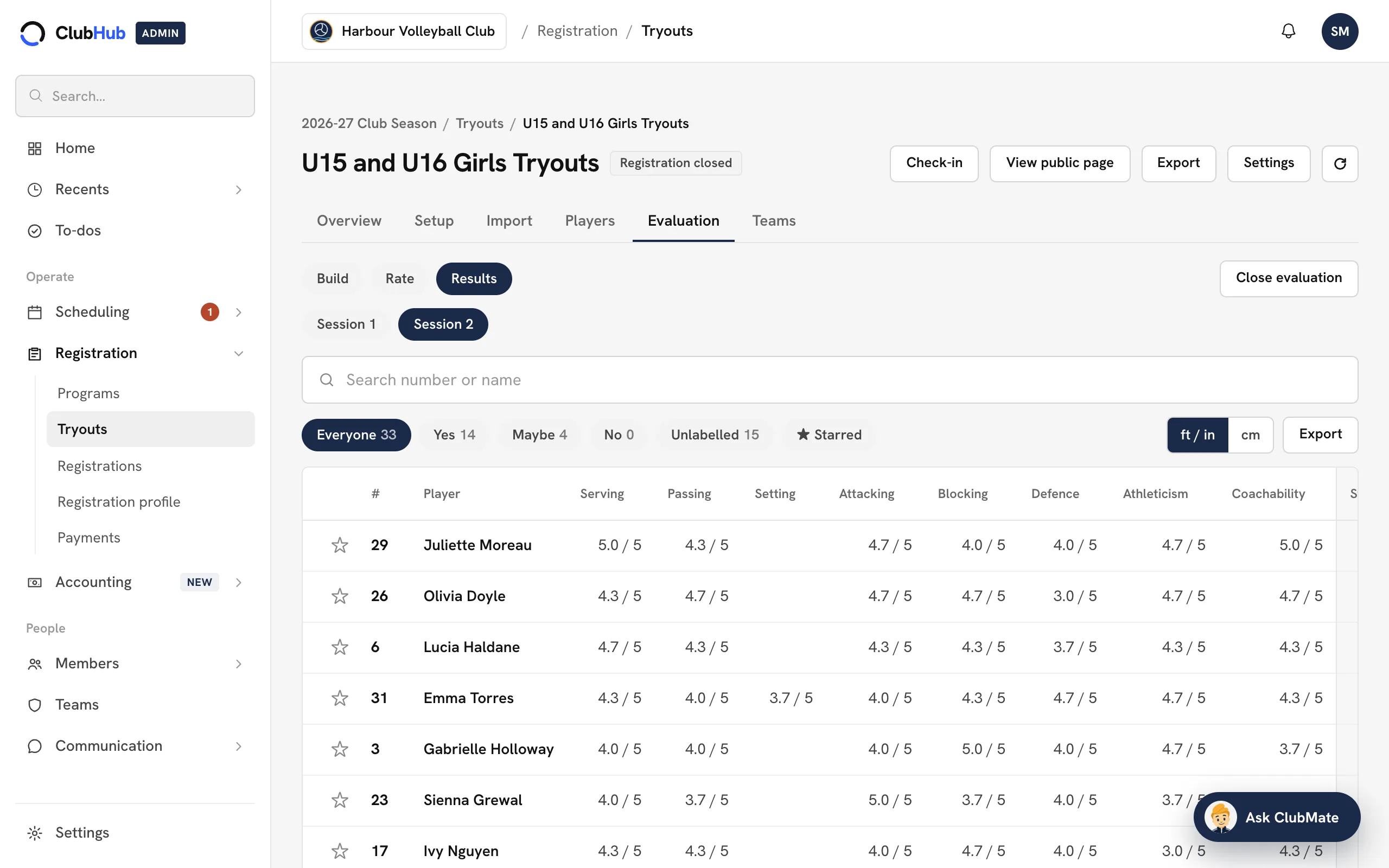The height and width of the screenshot is (868, 1389).
Task: Star Gabrielle Holloway
Action: pyautogui.click(x=340, y=749)
